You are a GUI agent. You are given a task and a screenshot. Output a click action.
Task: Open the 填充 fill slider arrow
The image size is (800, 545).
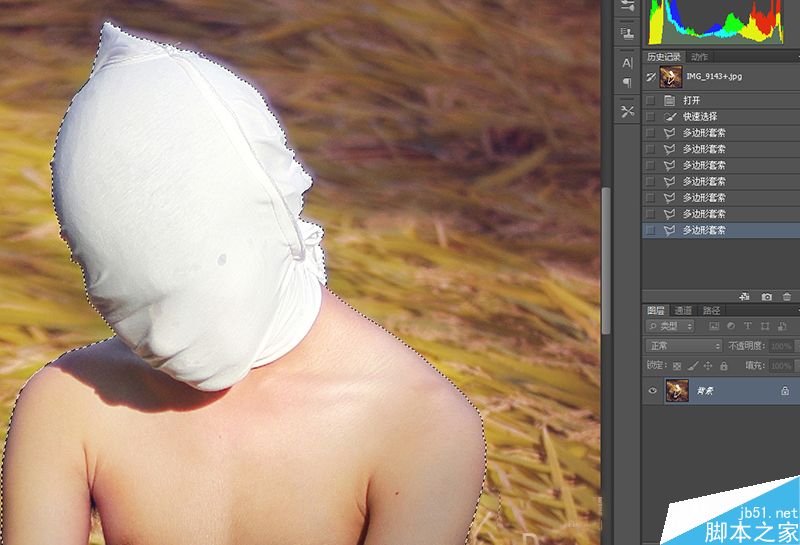(797, 366)
